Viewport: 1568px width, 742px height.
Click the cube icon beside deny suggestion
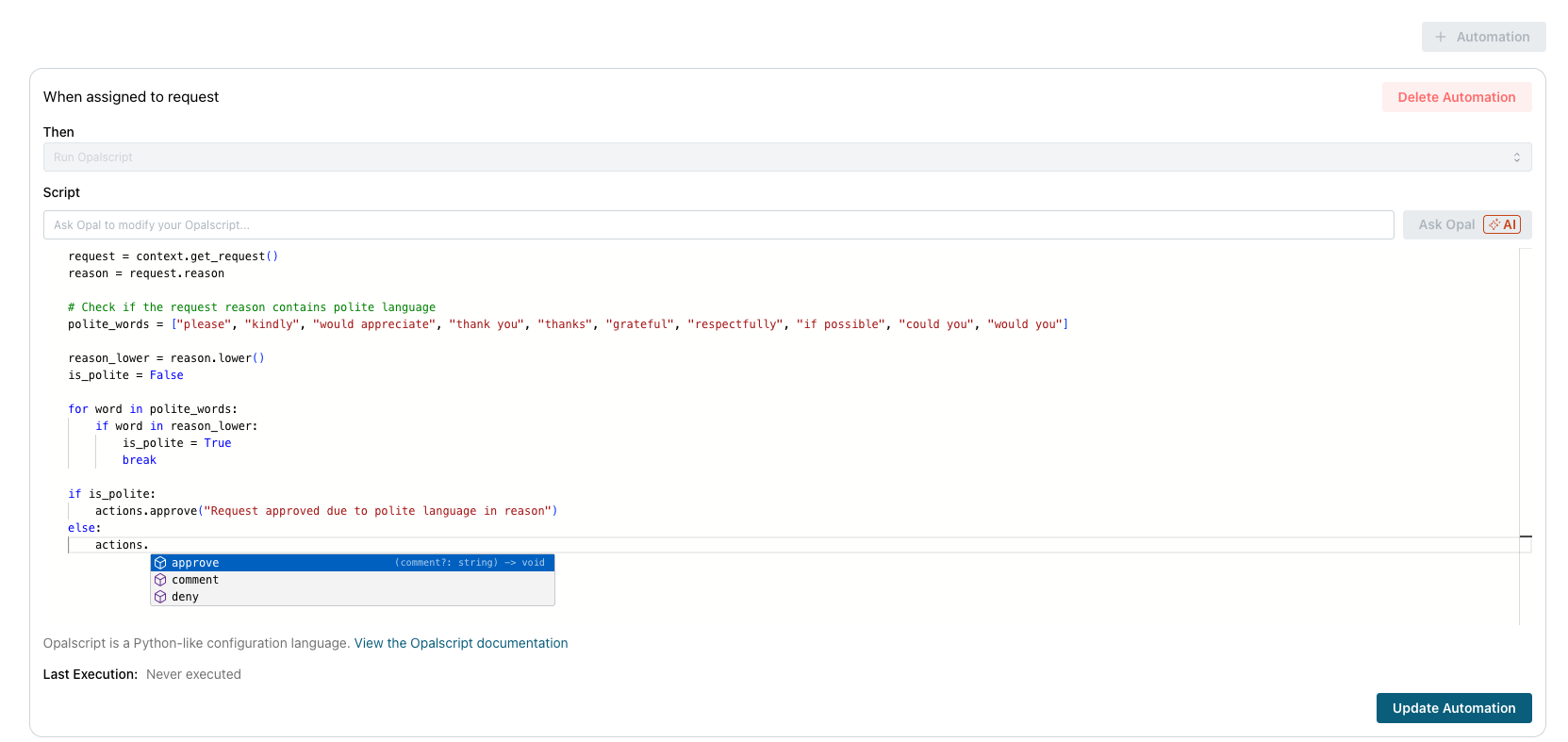coord(160,597)
